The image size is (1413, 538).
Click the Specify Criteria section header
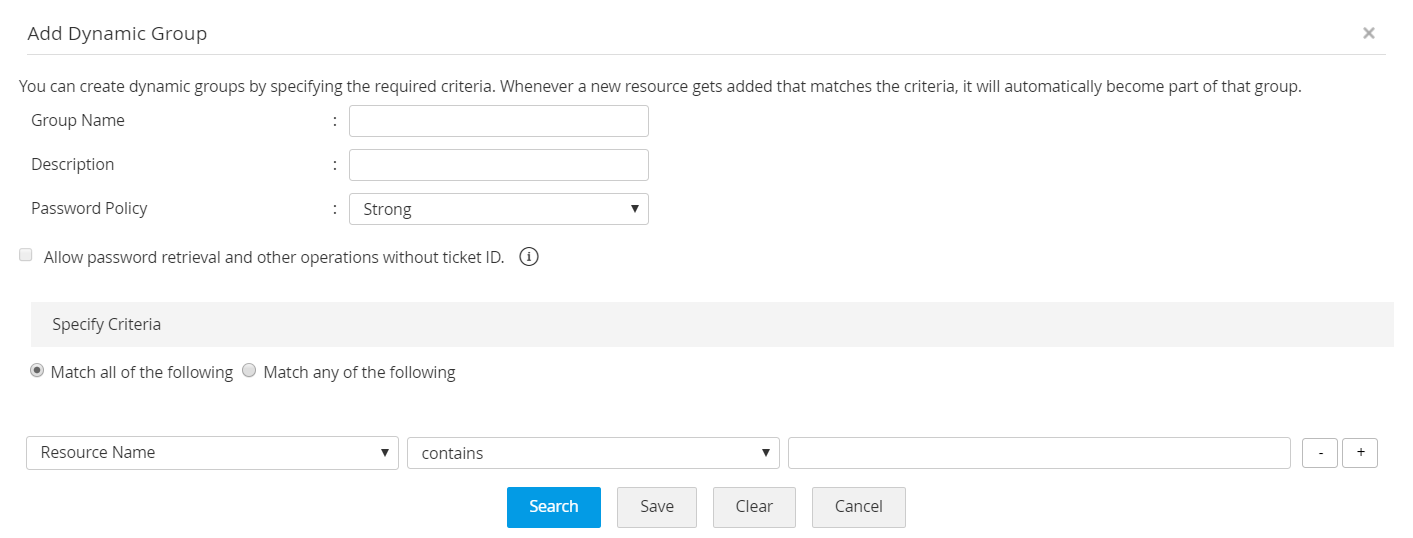tap(107, 325)
